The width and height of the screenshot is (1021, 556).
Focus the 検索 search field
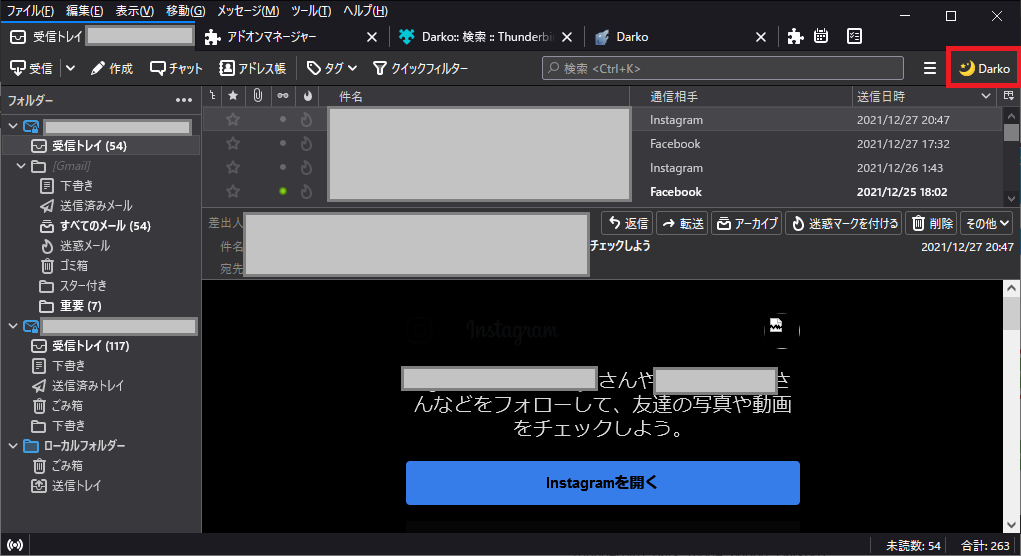722,68
